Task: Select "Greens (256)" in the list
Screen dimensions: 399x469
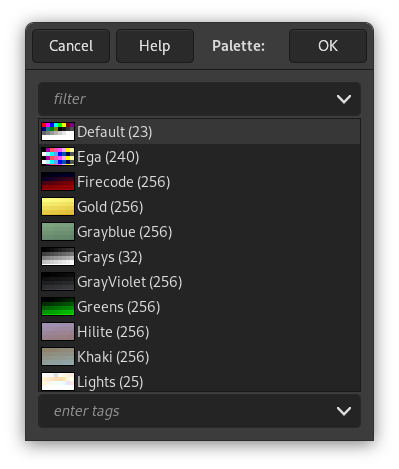Action: pos(119,307)
